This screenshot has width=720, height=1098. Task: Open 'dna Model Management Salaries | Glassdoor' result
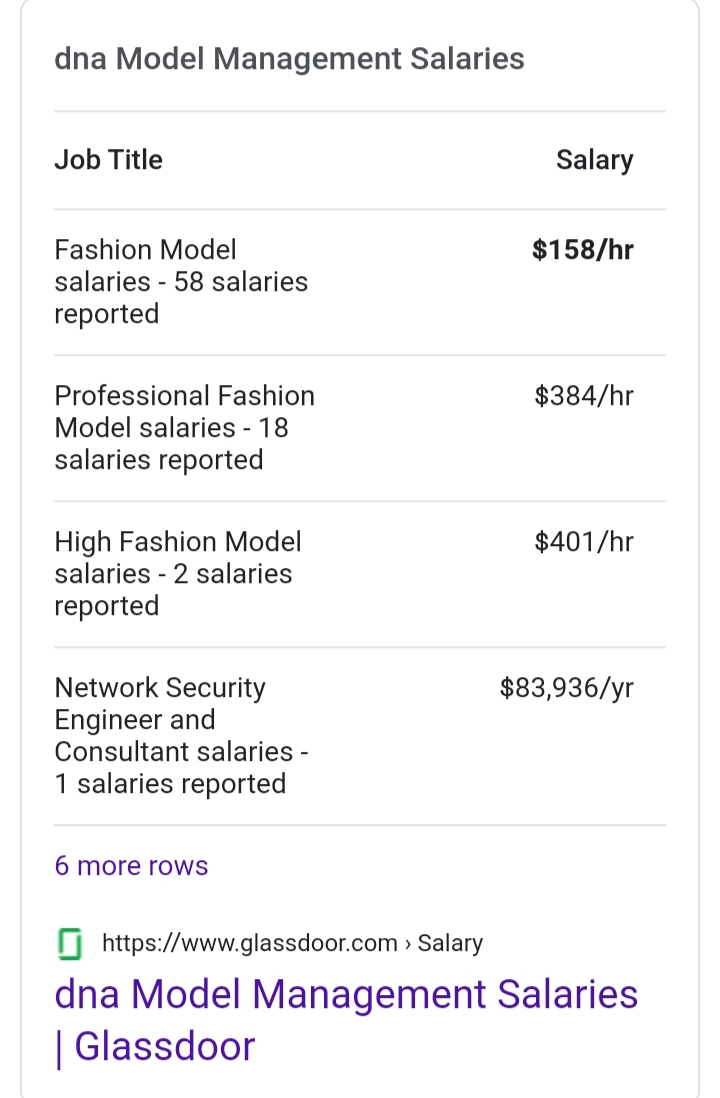click(346, 1020)
